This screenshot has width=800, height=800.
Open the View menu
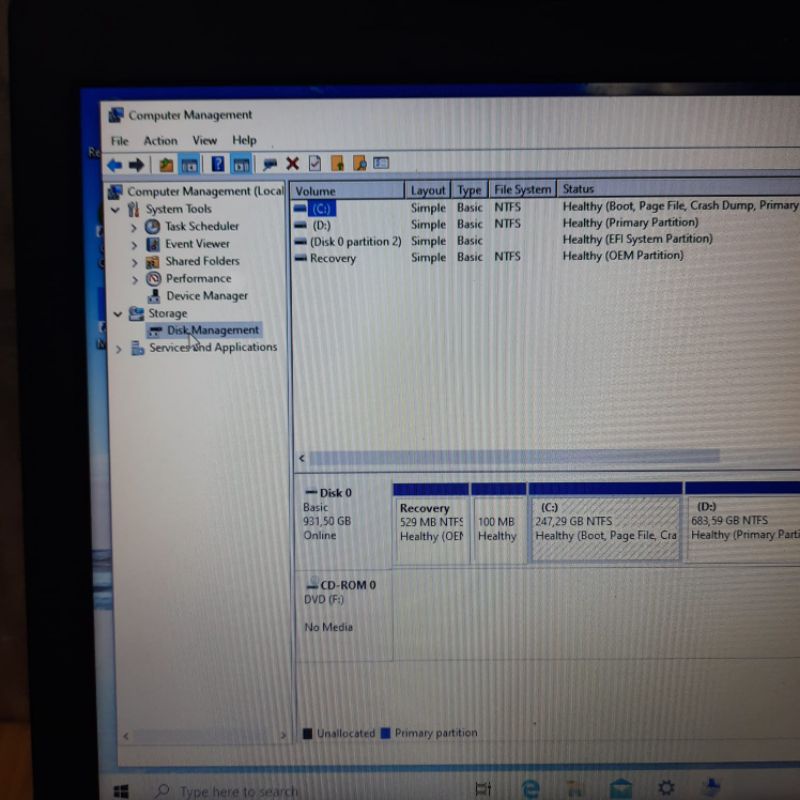click(x=205, y=141)
